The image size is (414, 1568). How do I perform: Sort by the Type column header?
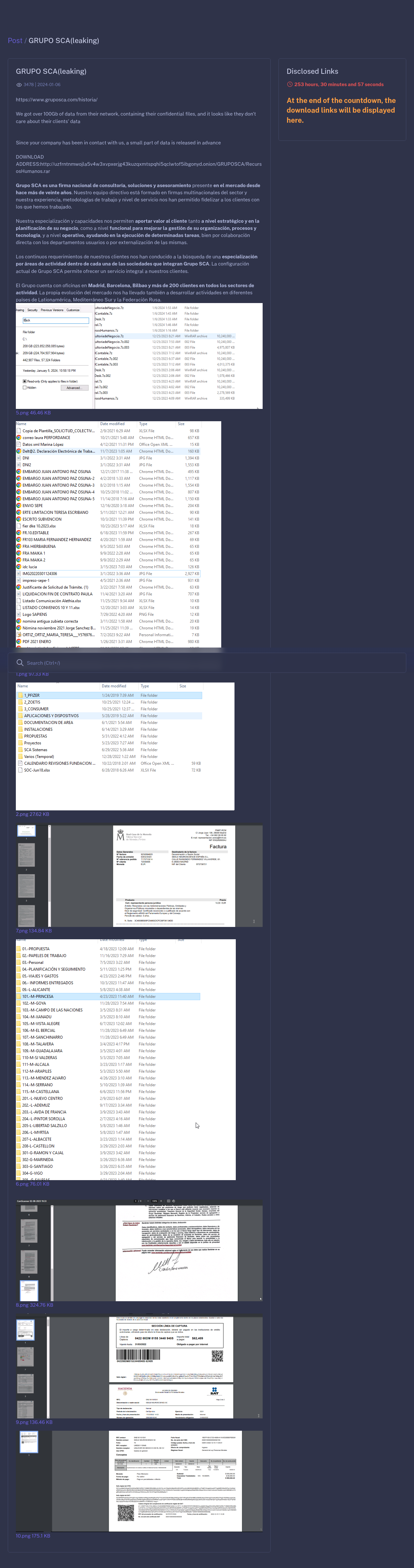[145, 686]
